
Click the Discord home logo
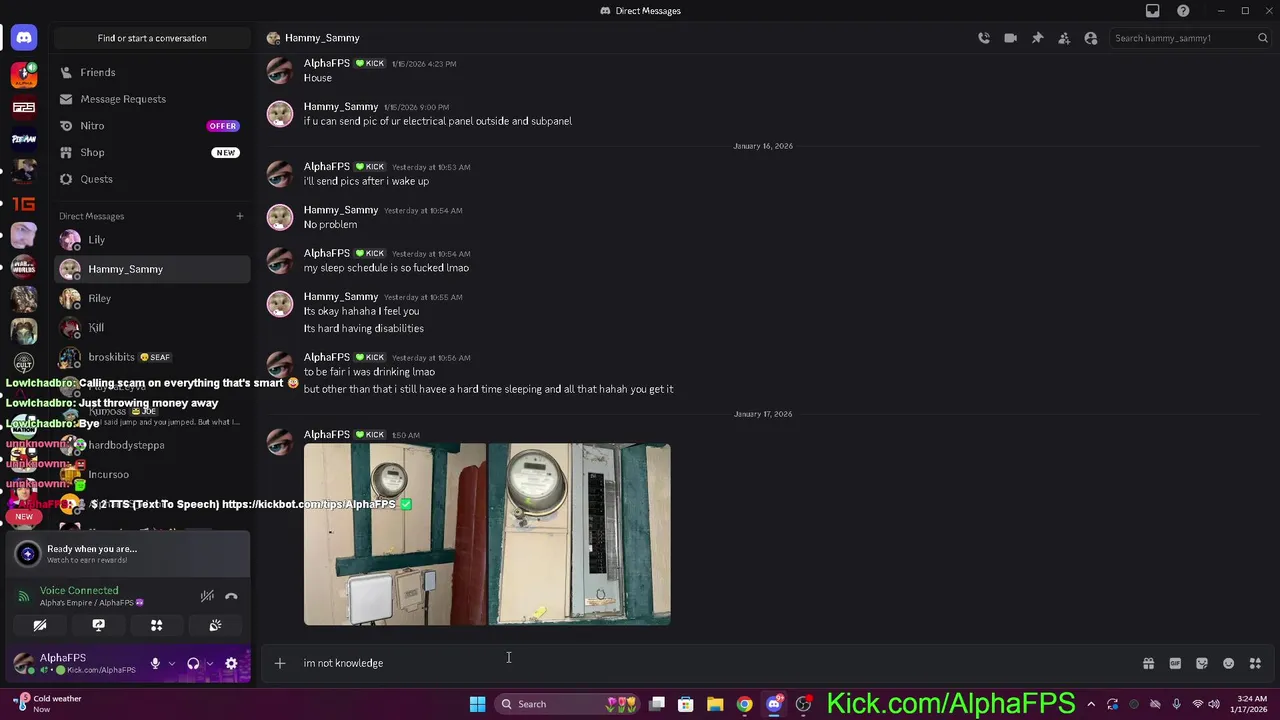[24, 38]
